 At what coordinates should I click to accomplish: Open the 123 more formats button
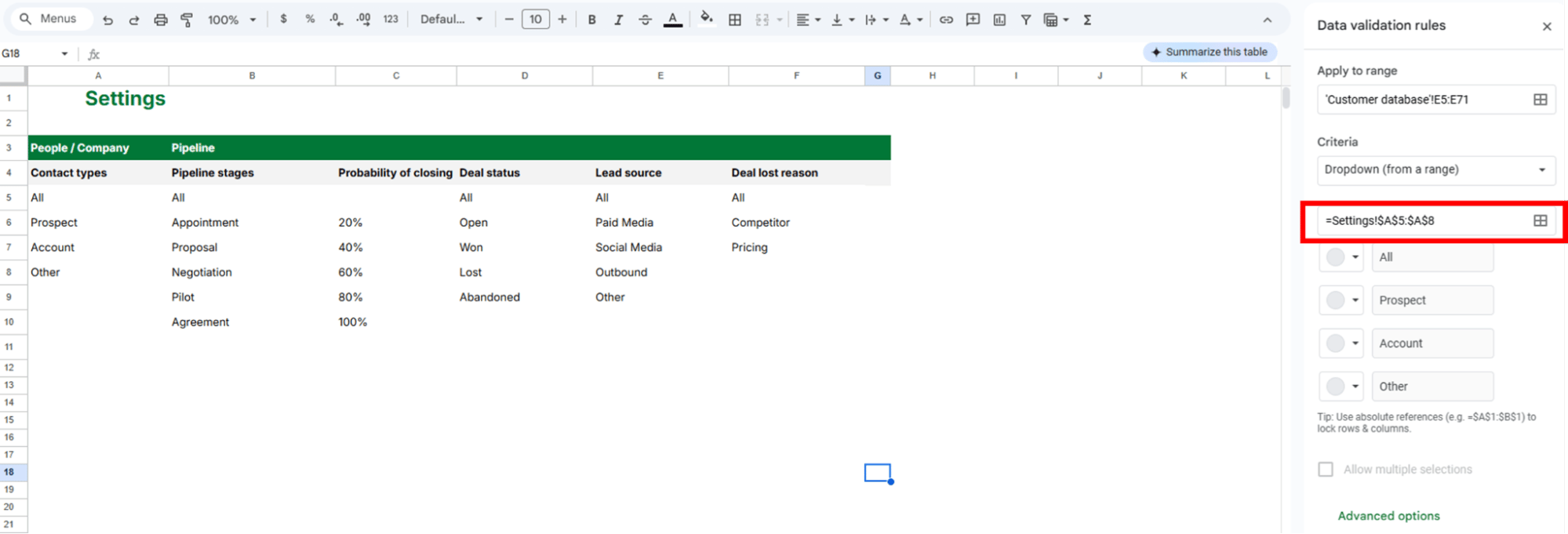coord(391,19)
